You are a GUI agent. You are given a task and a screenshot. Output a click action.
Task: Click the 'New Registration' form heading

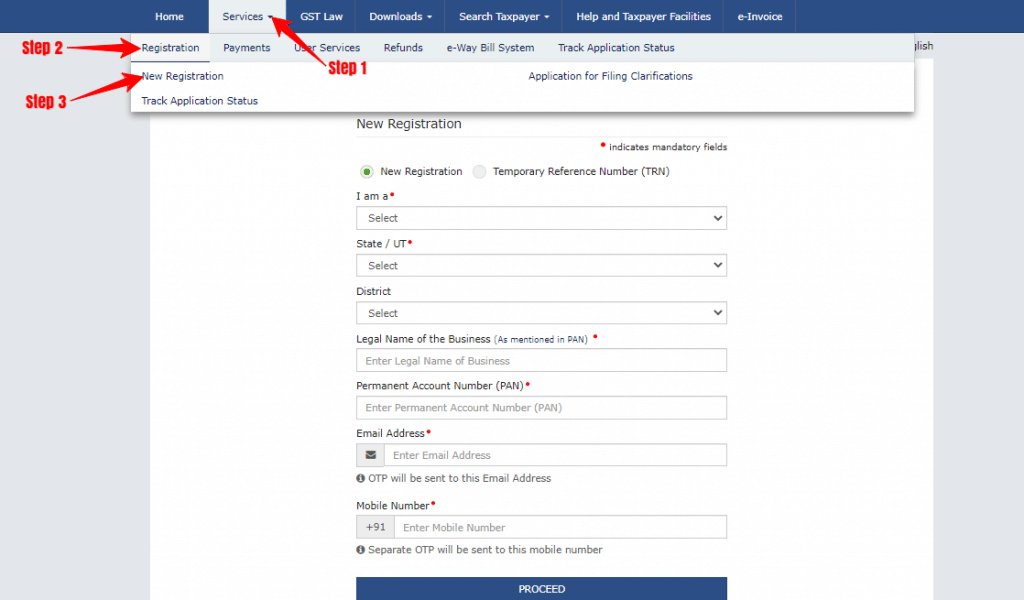tap(409, 124)
